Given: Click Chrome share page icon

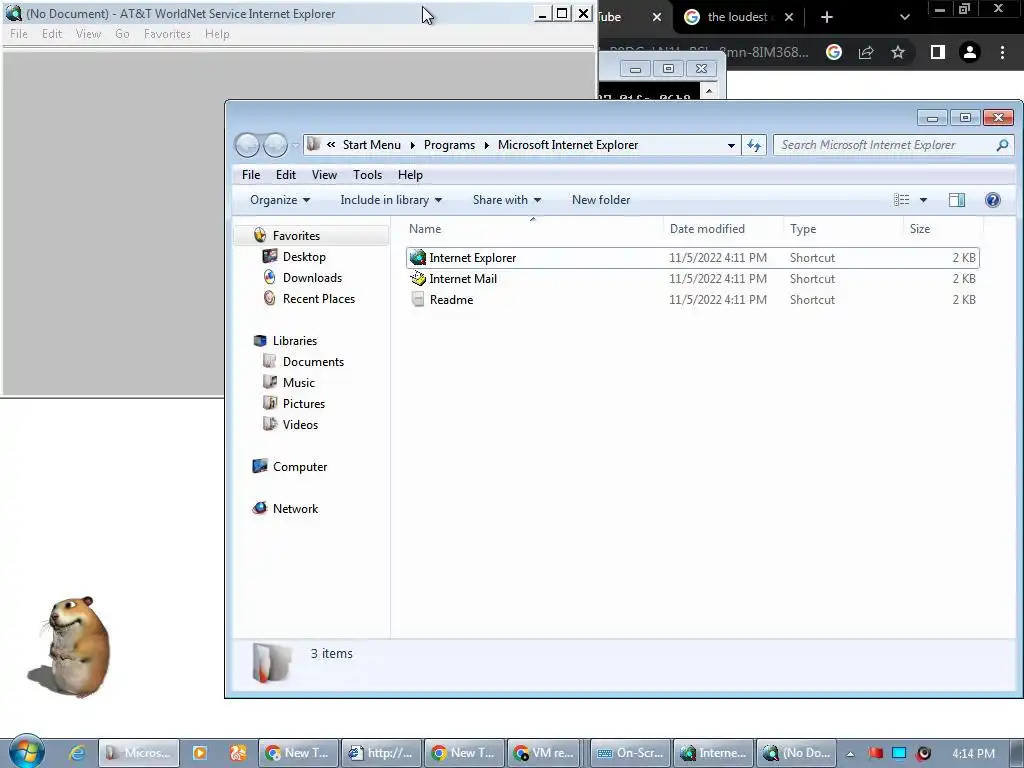Looking at the screenshot, I should pos(866,52).
